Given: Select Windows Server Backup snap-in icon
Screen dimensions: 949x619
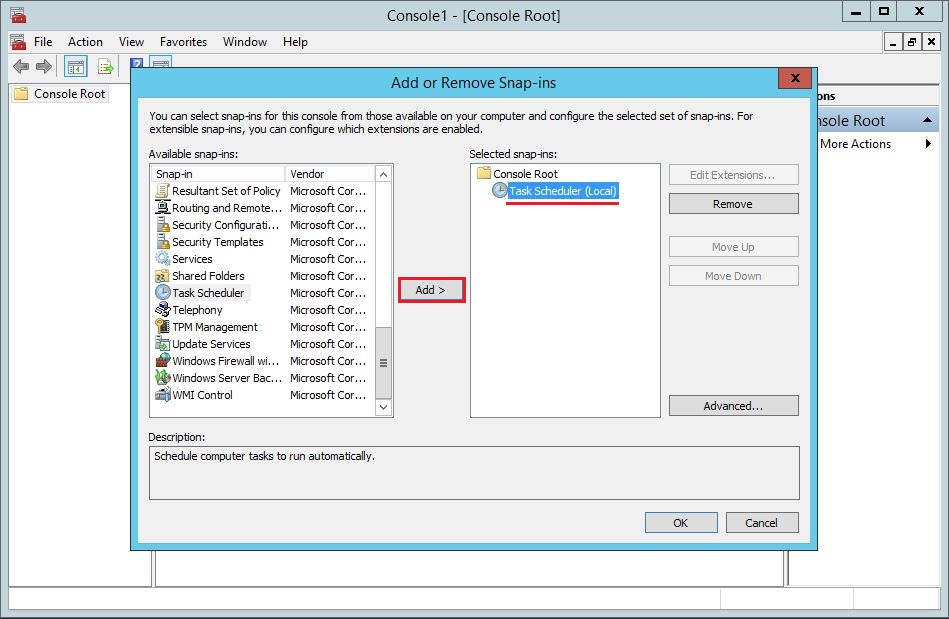Looking at the screenshot, I should [x=162, y=378].
